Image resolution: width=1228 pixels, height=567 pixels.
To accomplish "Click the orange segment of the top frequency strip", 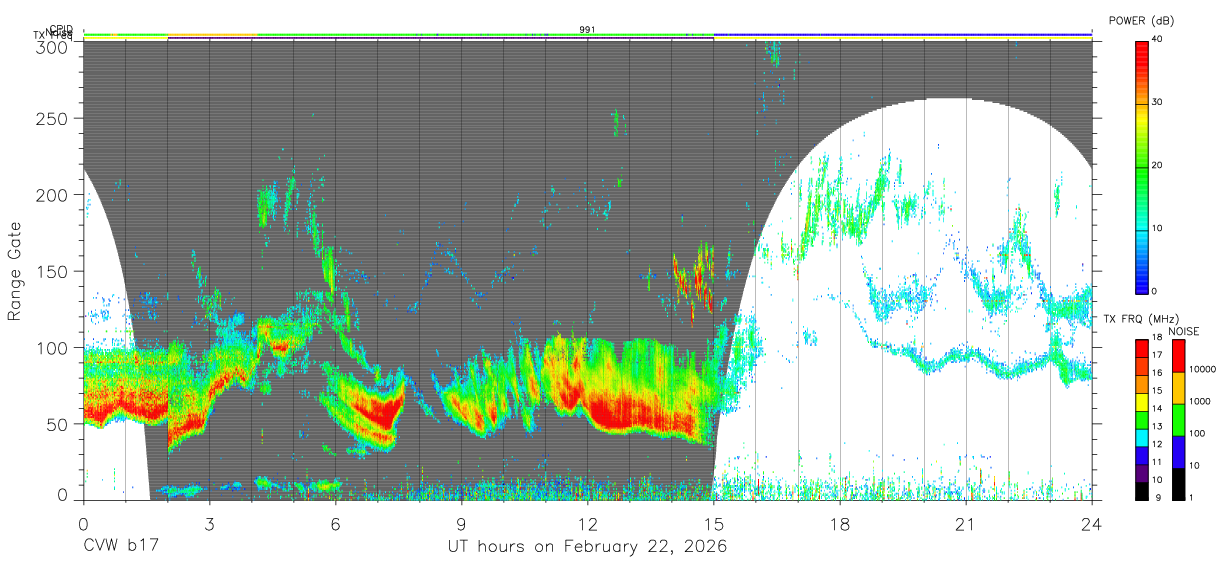I will pyautogui.click(x=213, y=35).
